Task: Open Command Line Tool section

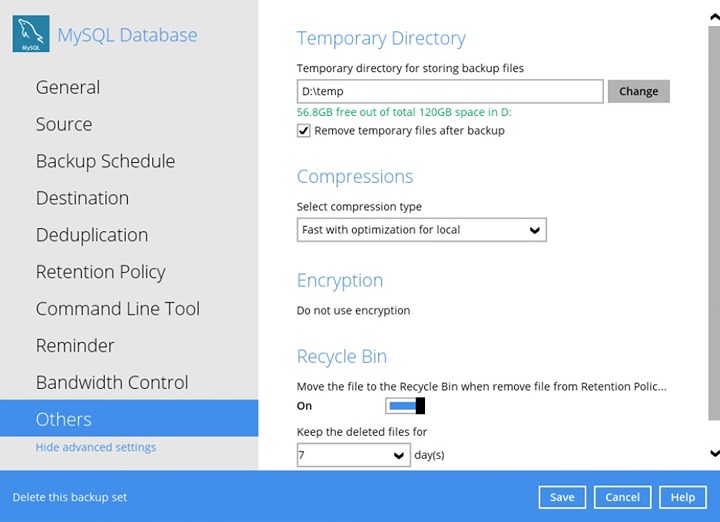Action: click(118, 309)
